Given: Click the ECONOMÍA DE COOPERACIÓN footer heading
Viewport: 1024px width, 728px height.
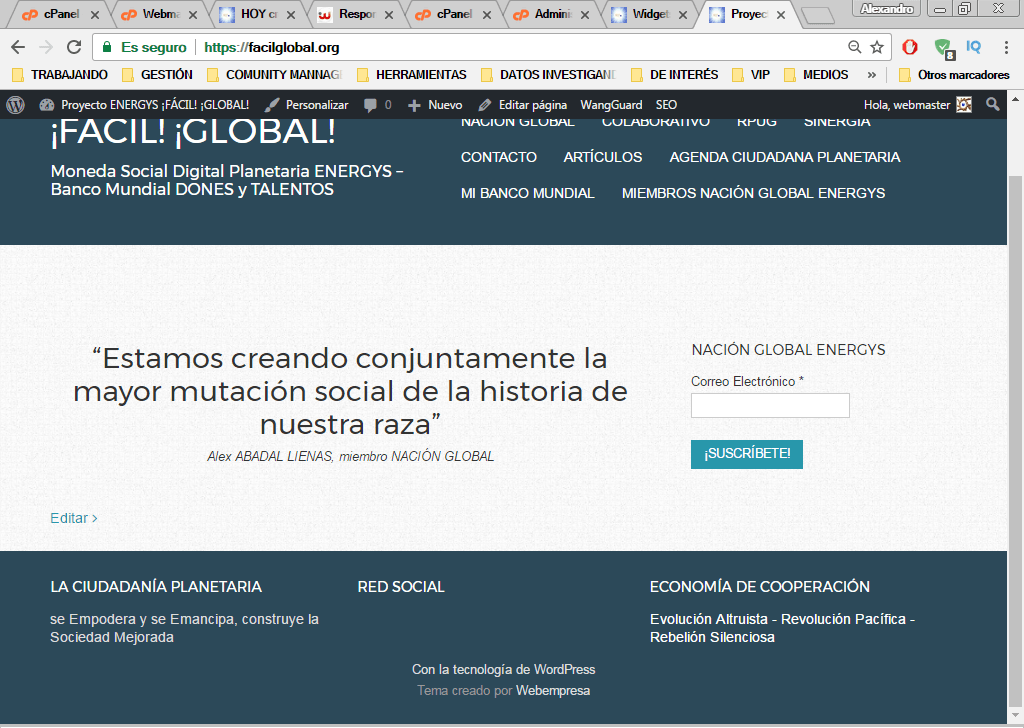Looking at the screenshot, I should pos(760,587).
